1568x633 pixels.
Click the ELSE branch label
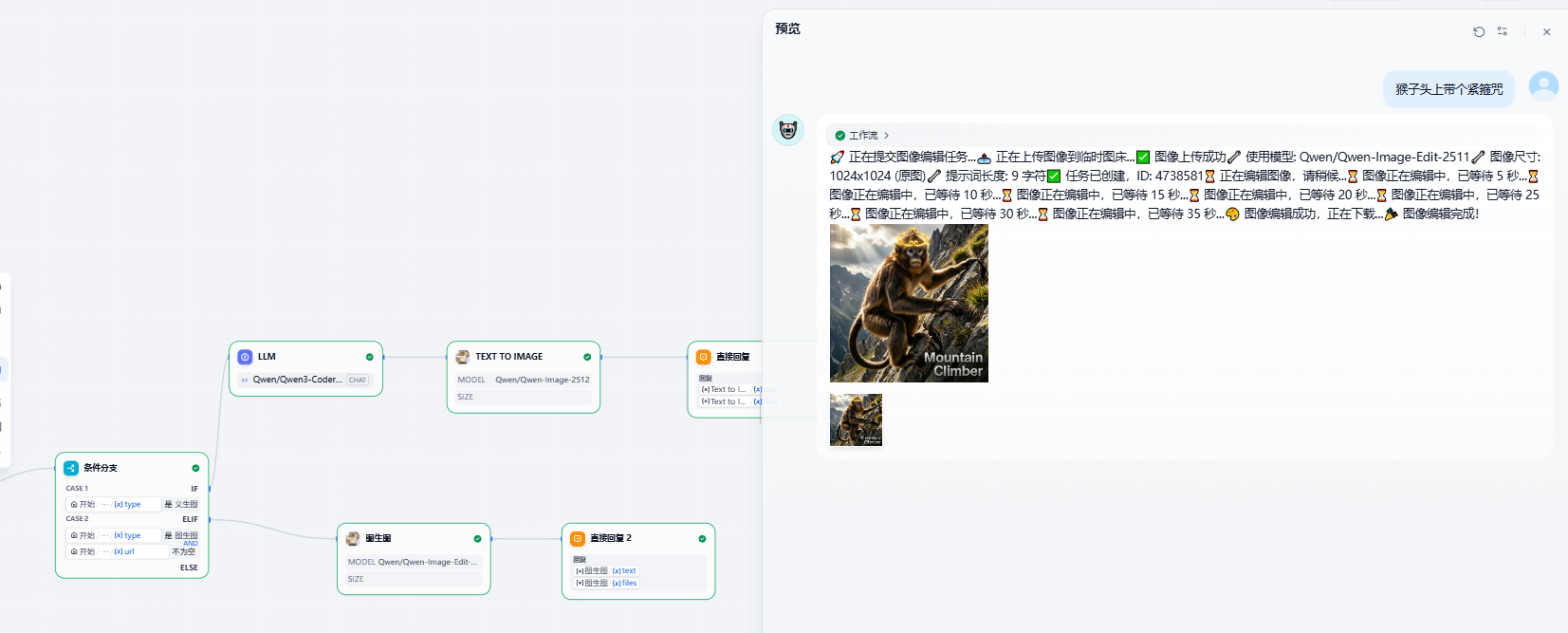190,568
